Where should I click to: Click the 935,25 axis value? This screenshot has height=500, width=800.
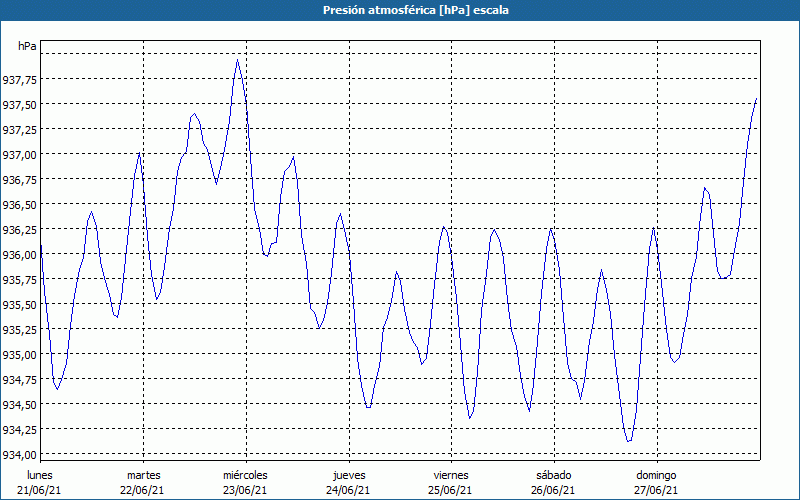[19, 329]
